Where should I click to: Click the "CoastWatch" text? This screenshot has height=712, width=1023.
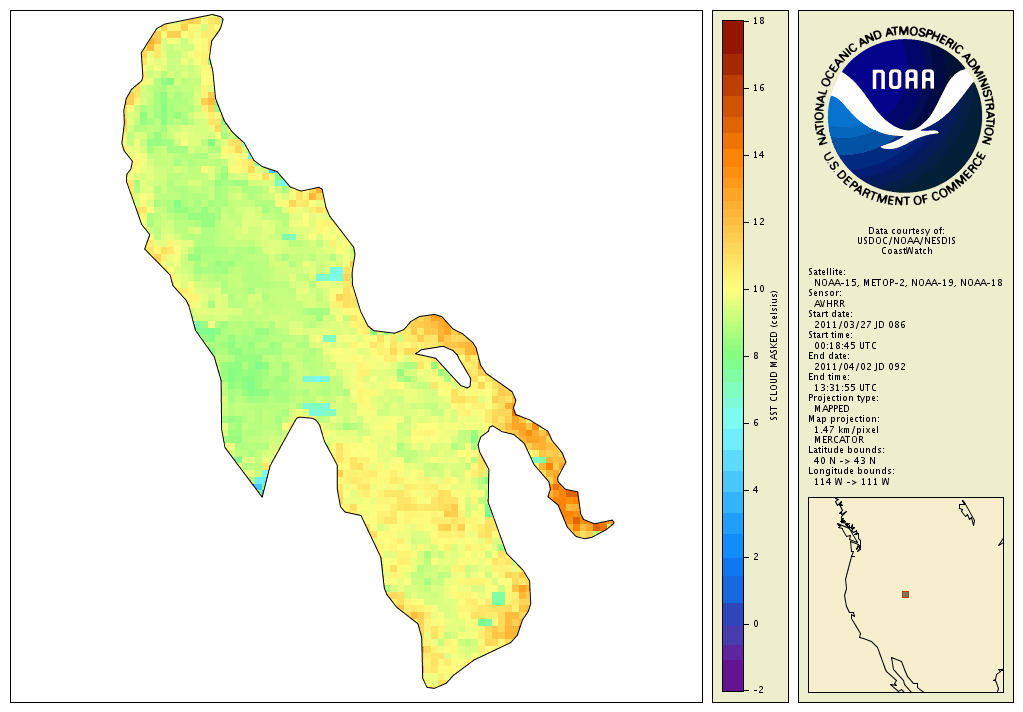pyautogui.click(x=907, y=251)
